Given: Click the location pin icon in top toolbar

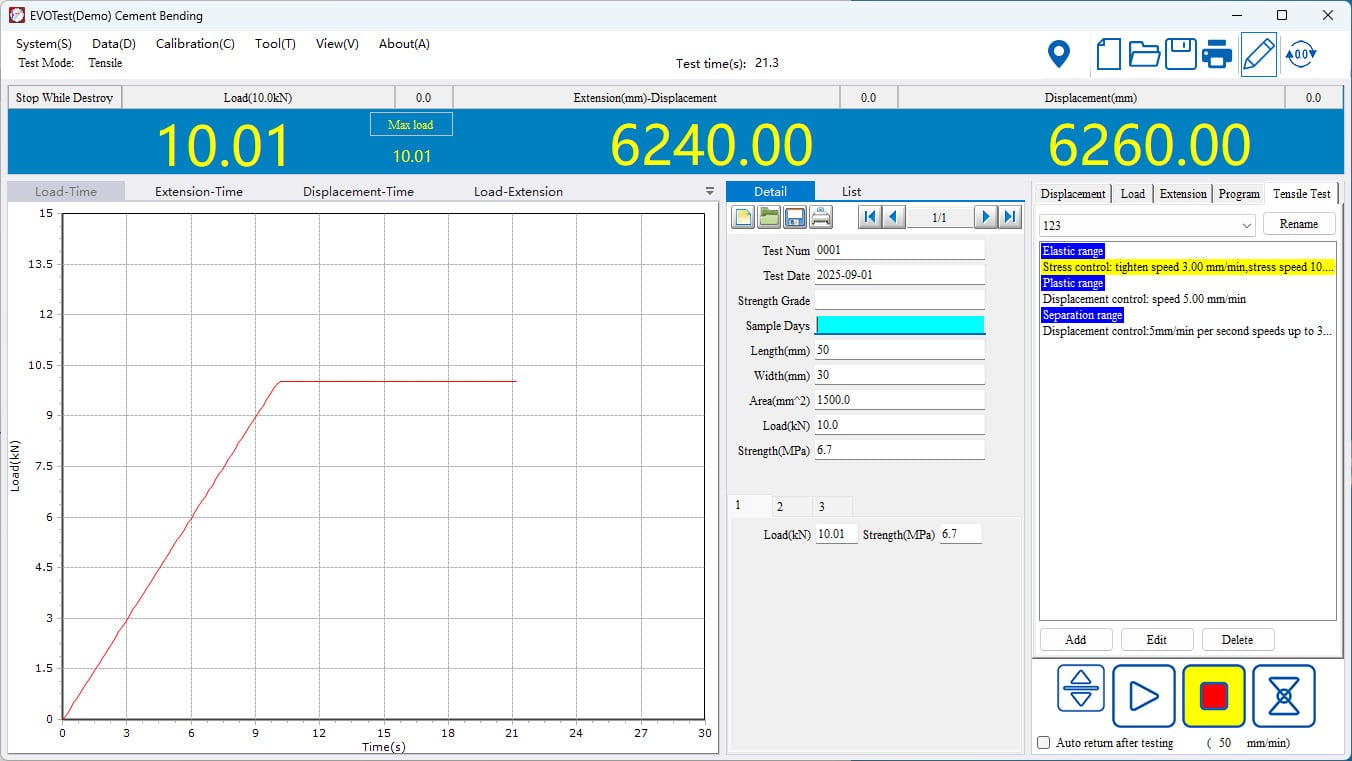Looking at the screenshot, I should [1058, 54].
